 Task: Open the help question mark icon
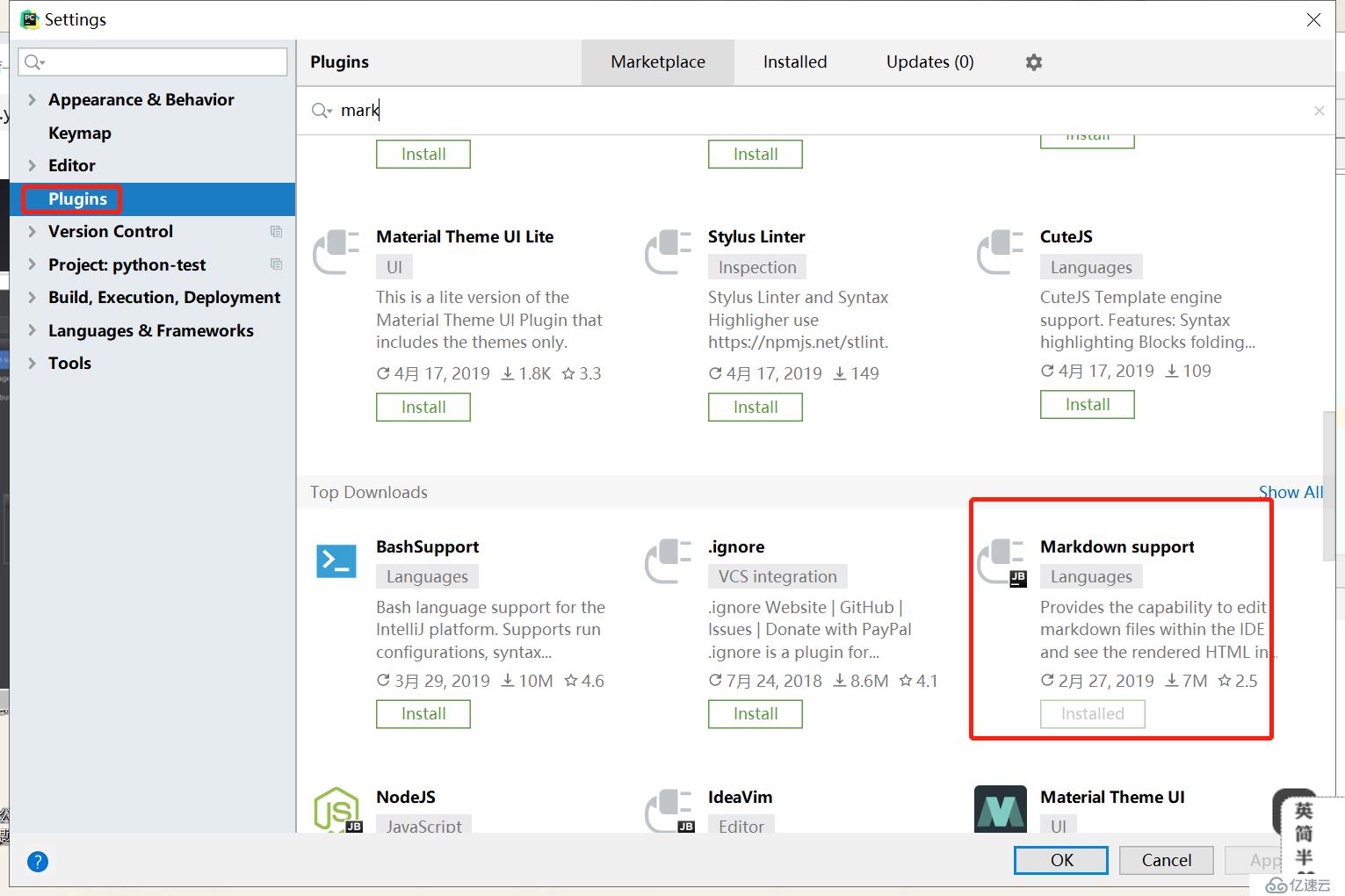click(38, 862)
